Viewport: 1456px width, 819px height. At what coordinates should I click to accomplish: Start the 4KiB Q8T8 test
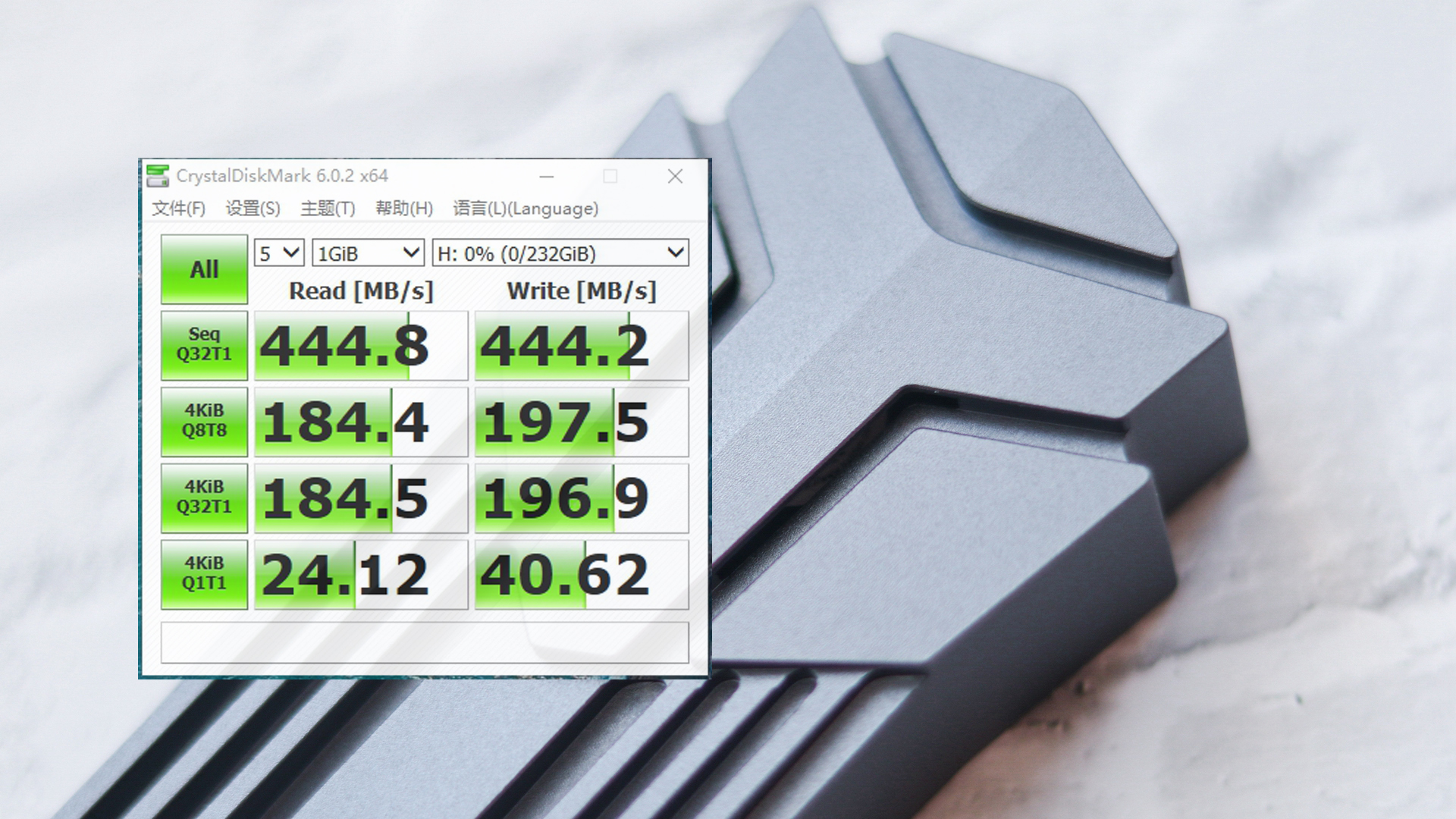click(x=204, y=422)
